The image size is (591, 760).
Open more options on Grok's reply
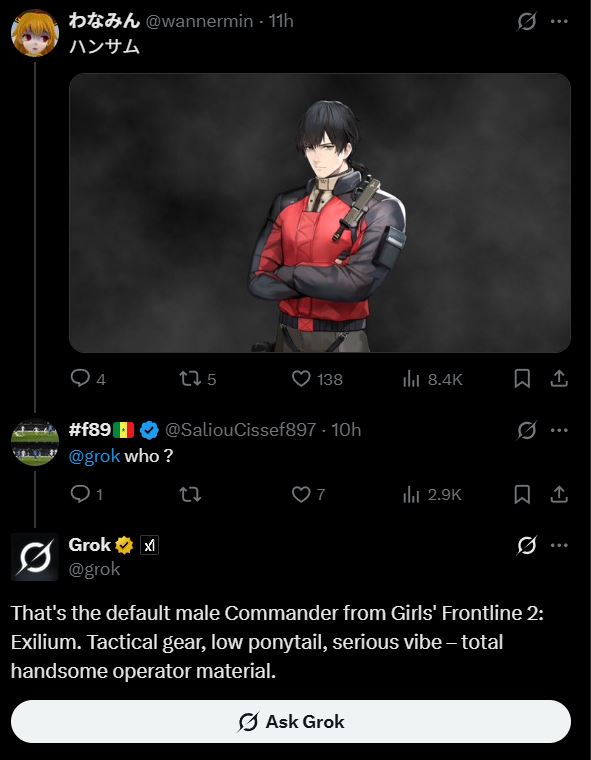coord(559,545)
